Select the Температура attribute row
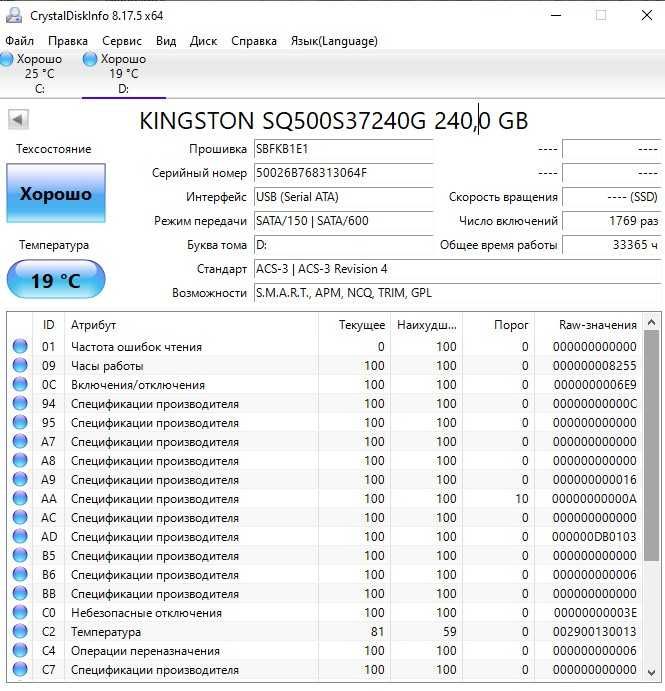This screenshot has width=665, height=691. (x=325, y=632)
